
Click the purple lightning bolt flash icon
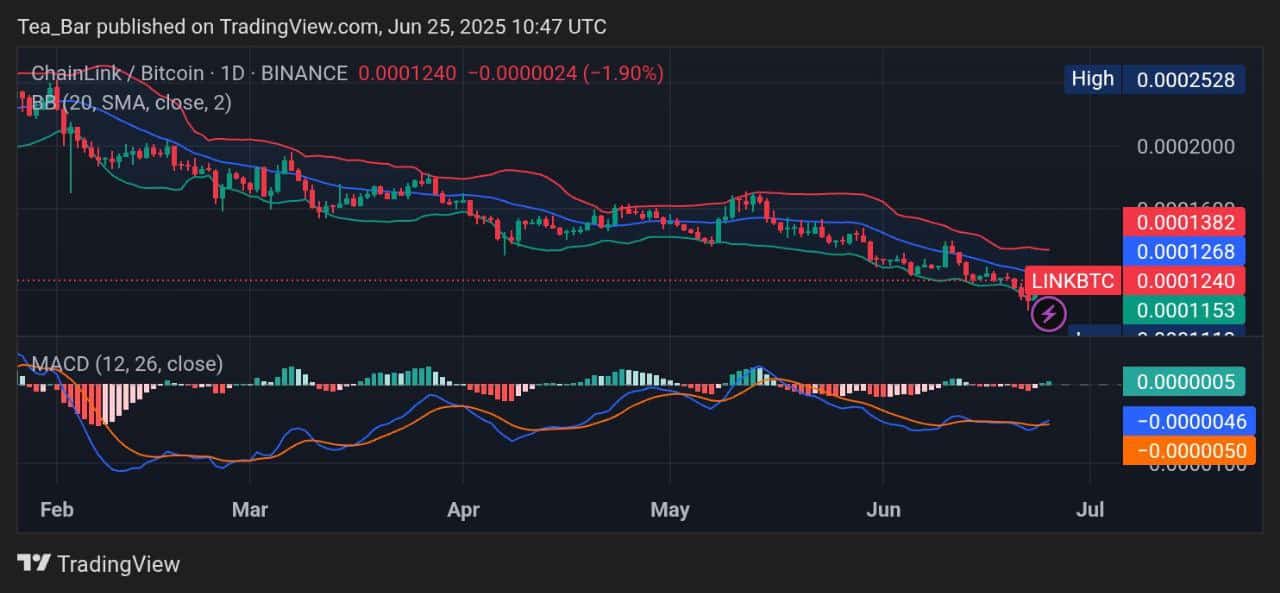pos(1048,314)
